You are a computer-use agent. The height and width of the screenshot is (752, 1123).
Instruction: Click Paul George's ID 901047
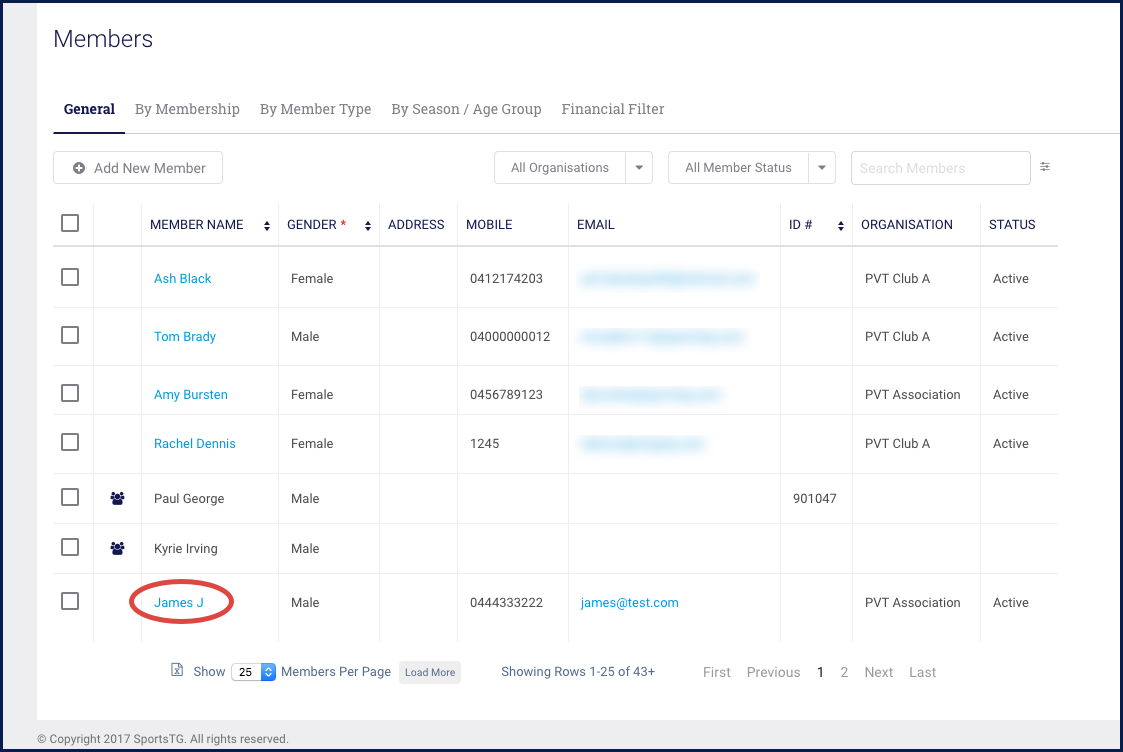(814, 498)
